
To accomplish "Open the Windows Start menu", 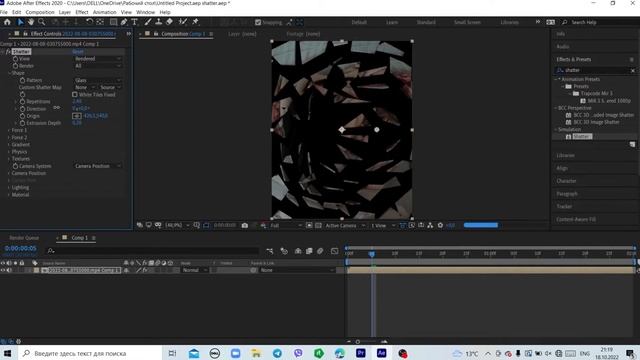I will pos(7,353).
